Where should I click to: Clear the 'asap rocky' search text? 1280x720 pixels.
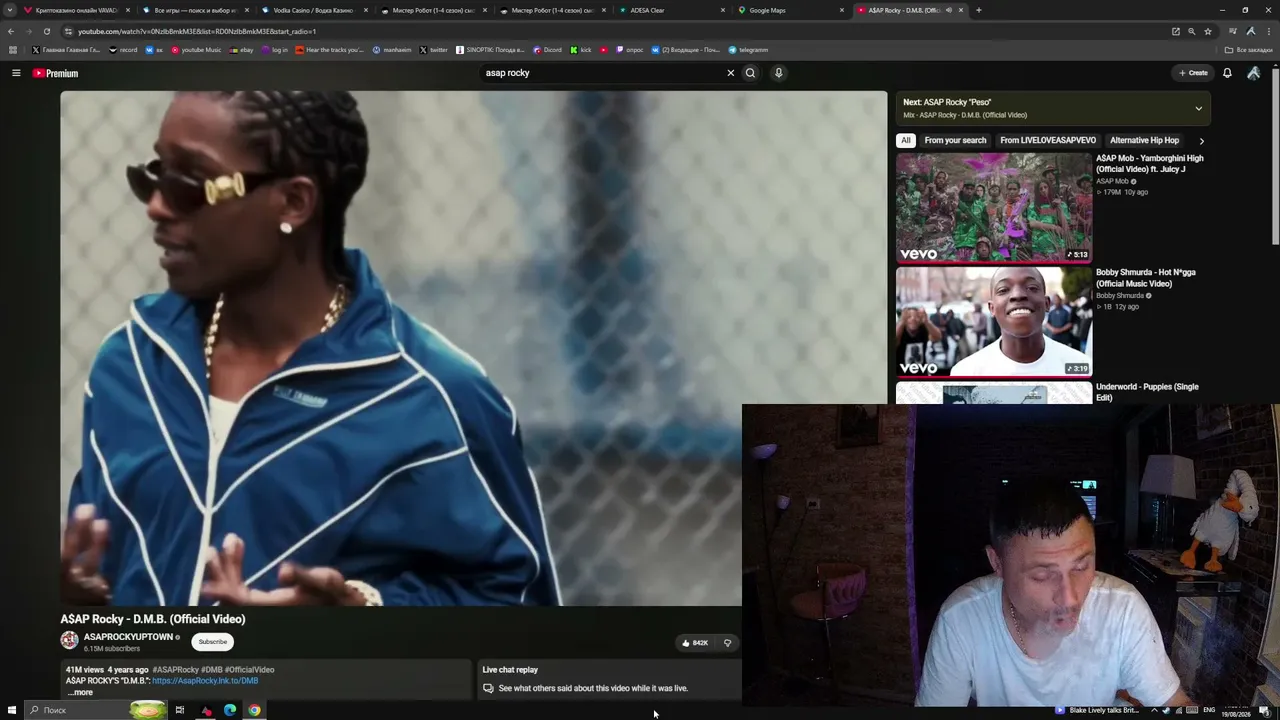tap(730, 73)
